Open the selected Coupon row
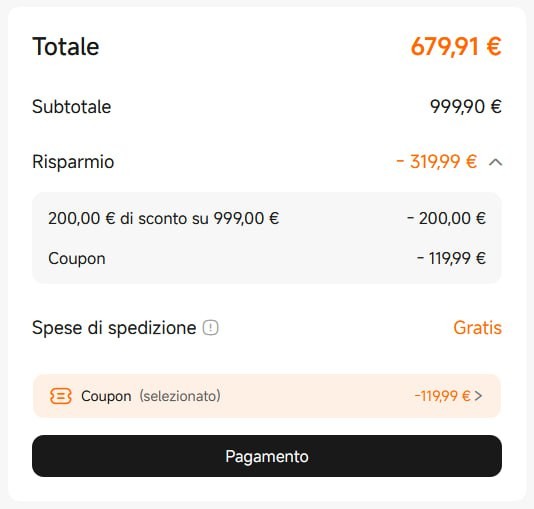The image size is (534, 509). point(267,396)
